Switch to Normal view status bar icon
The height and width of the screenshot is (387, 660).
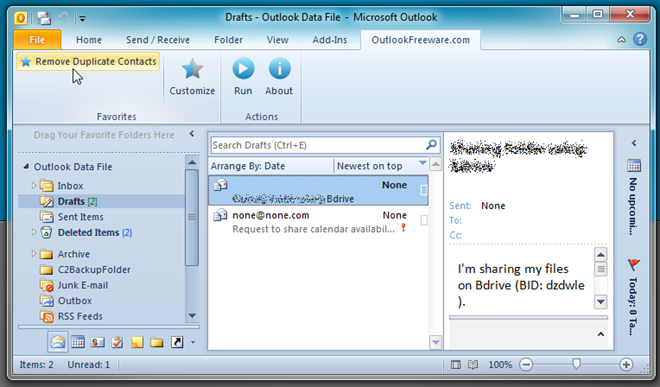455,365
